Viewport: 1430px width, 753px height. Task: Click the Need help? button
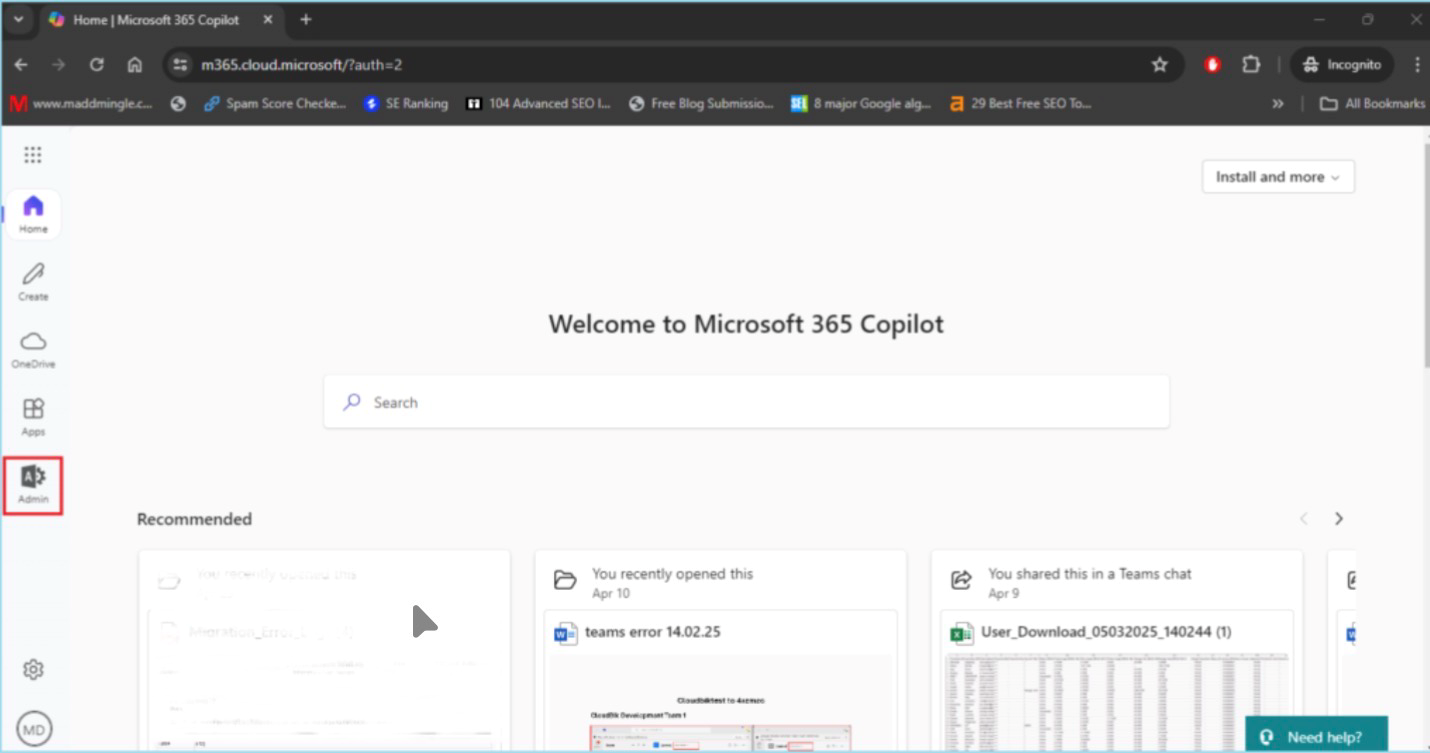pyautogui.click(x=1316, y=736)
